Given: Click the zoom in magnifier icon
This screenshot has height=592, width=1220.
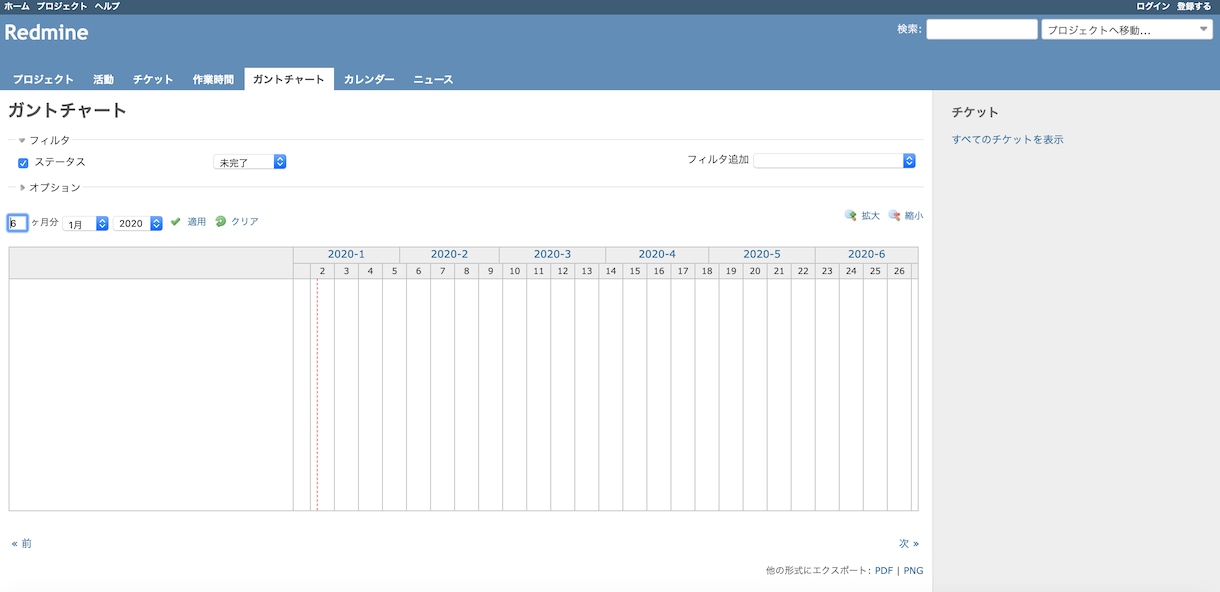Looking at the screenshot, I should [x=851, y=215].
